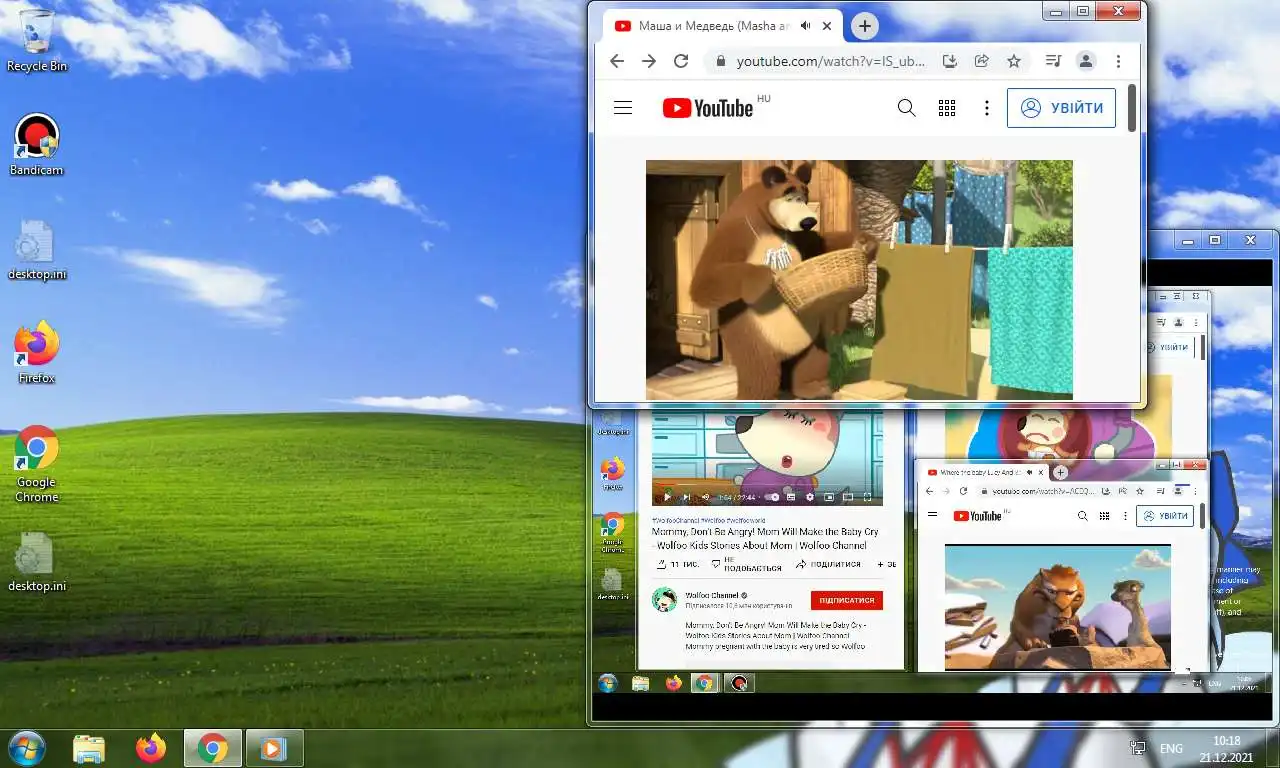Open a new tab in front Chrome window

pos(865,26)
